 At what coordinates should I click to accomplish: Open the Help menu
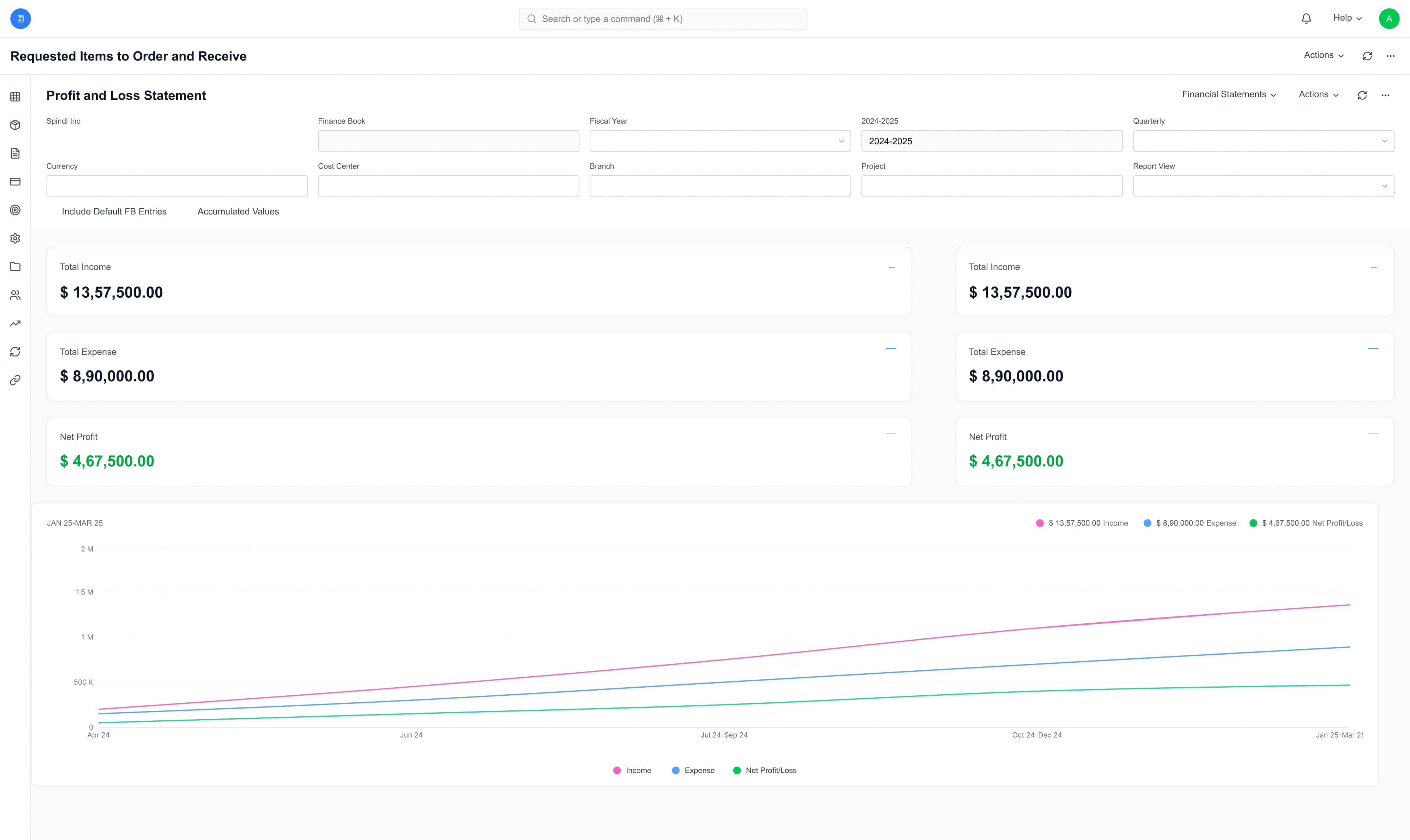click(1346, 18)
